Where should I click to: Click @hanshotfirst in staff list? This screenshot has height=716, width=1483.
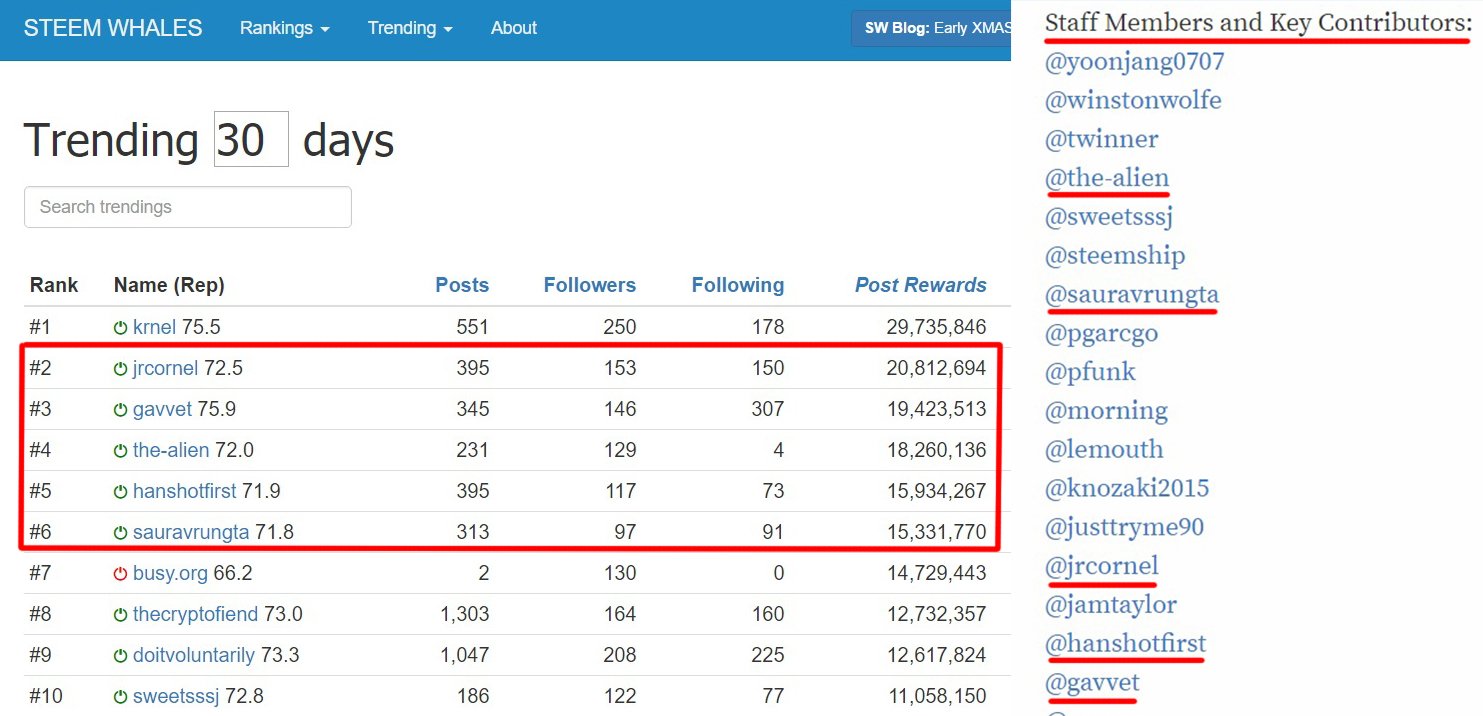point(1126,644)
